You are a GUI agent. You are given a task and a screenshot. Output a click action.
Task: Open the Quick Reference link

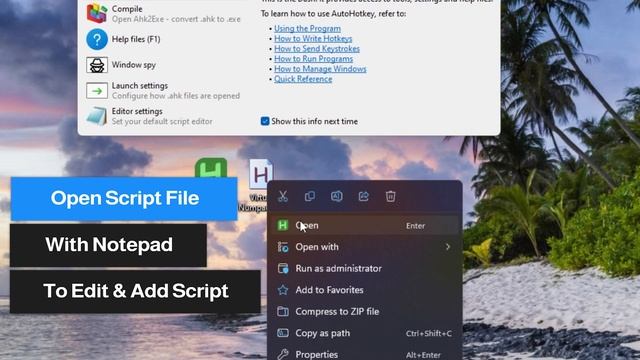pyautogui.click(x=303, y=79)
